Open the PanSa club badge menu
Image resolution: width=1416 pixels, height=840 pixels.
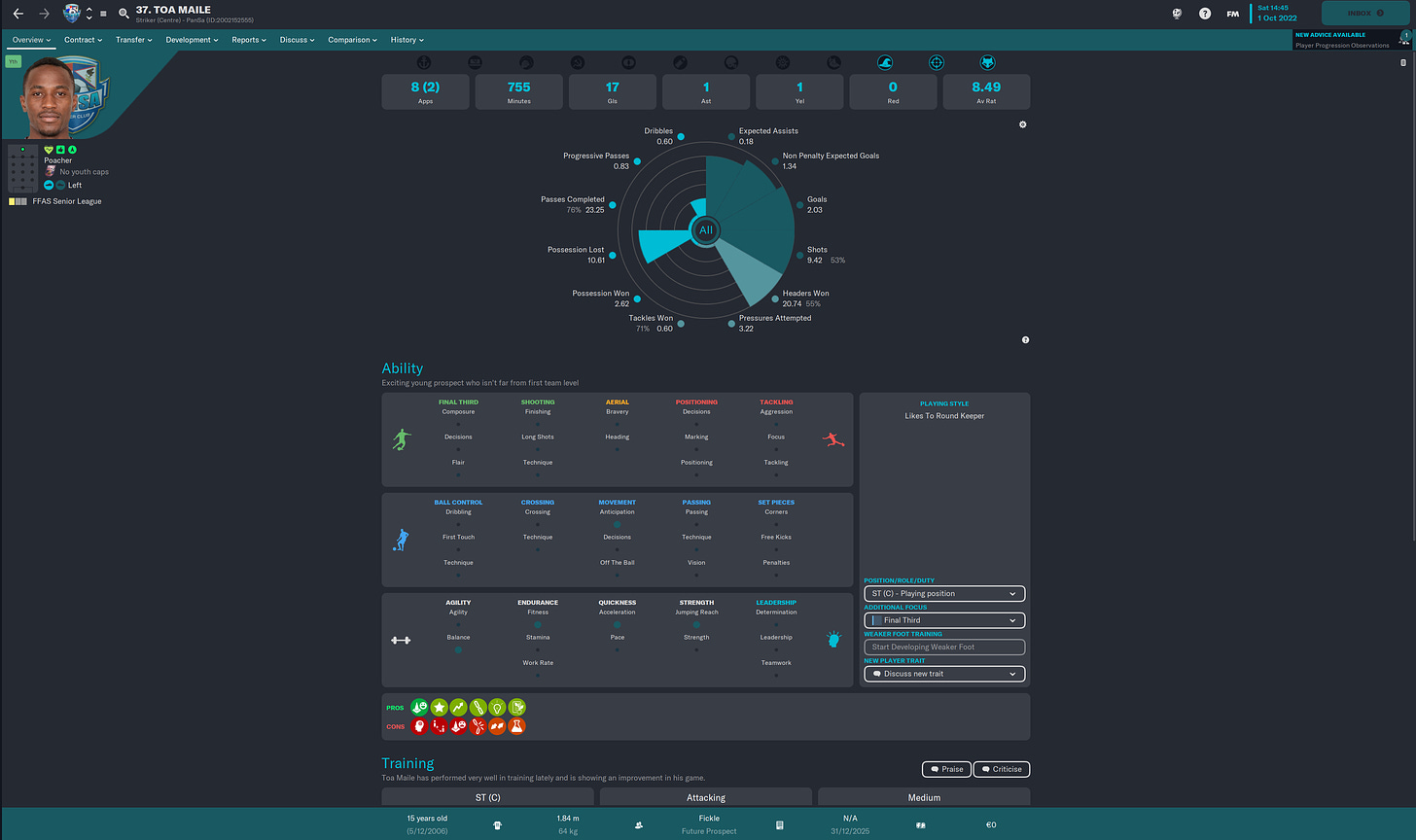[72, 14]
